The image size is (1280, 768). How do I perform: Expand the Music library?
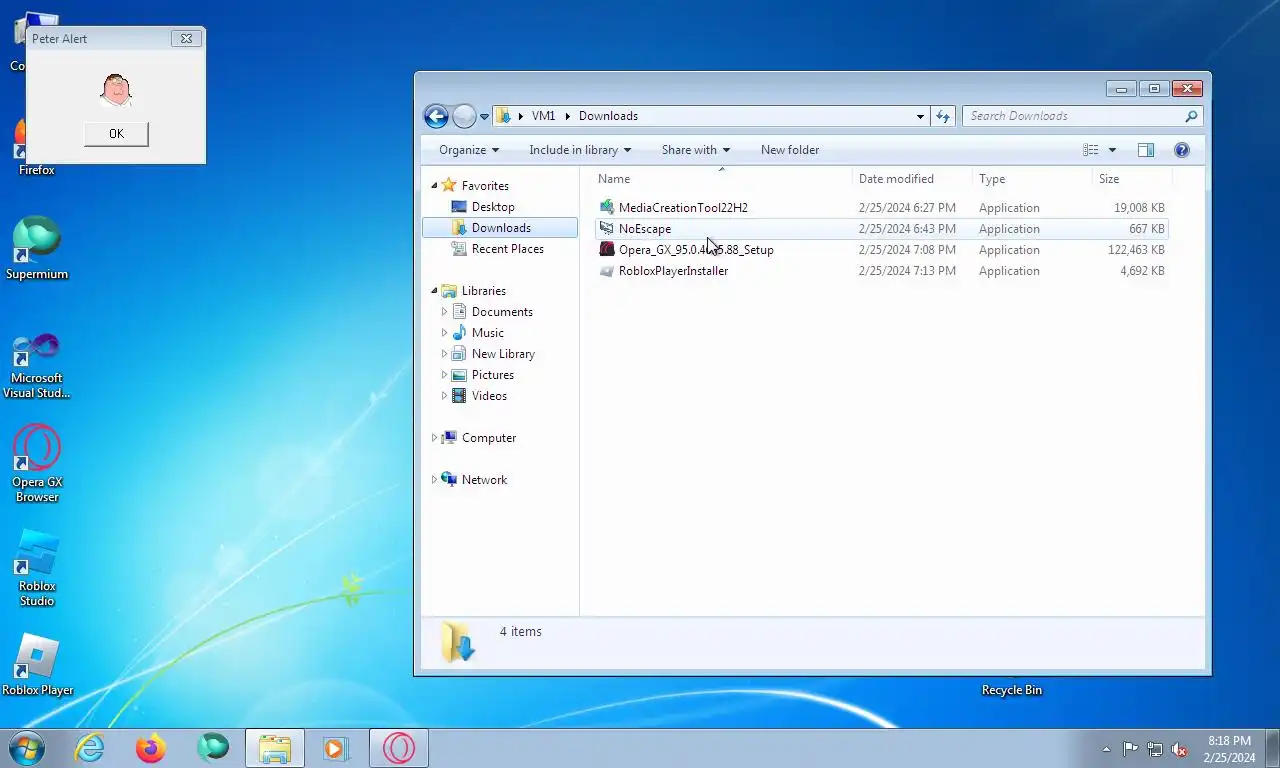click(x=445, y=333)
